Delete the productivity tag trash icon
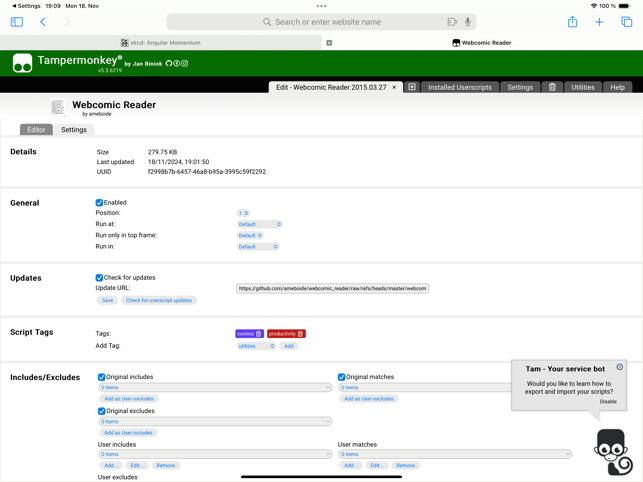The width and height of the screenshot is (643, 482). [300, 334]
